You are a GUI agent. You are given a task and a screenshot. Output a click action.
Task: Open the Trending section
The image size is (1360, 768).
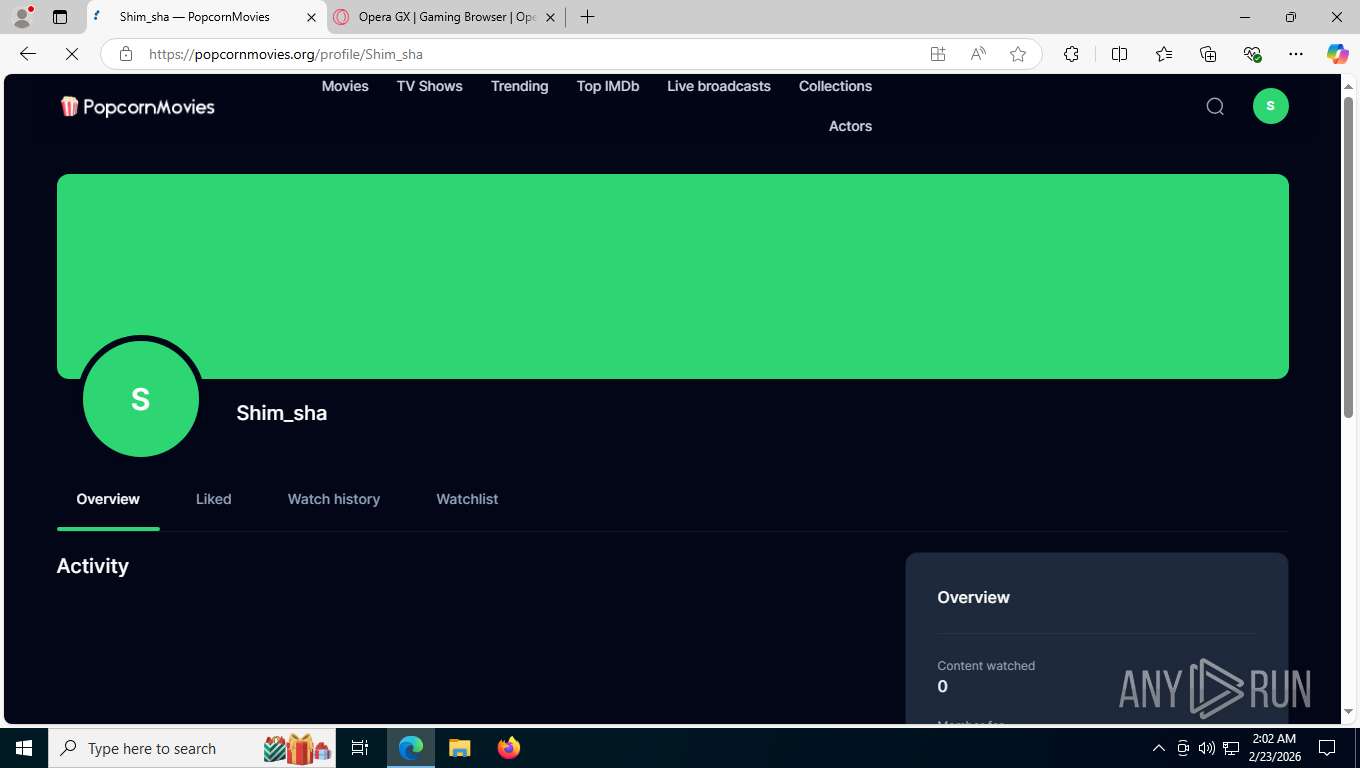520,86
